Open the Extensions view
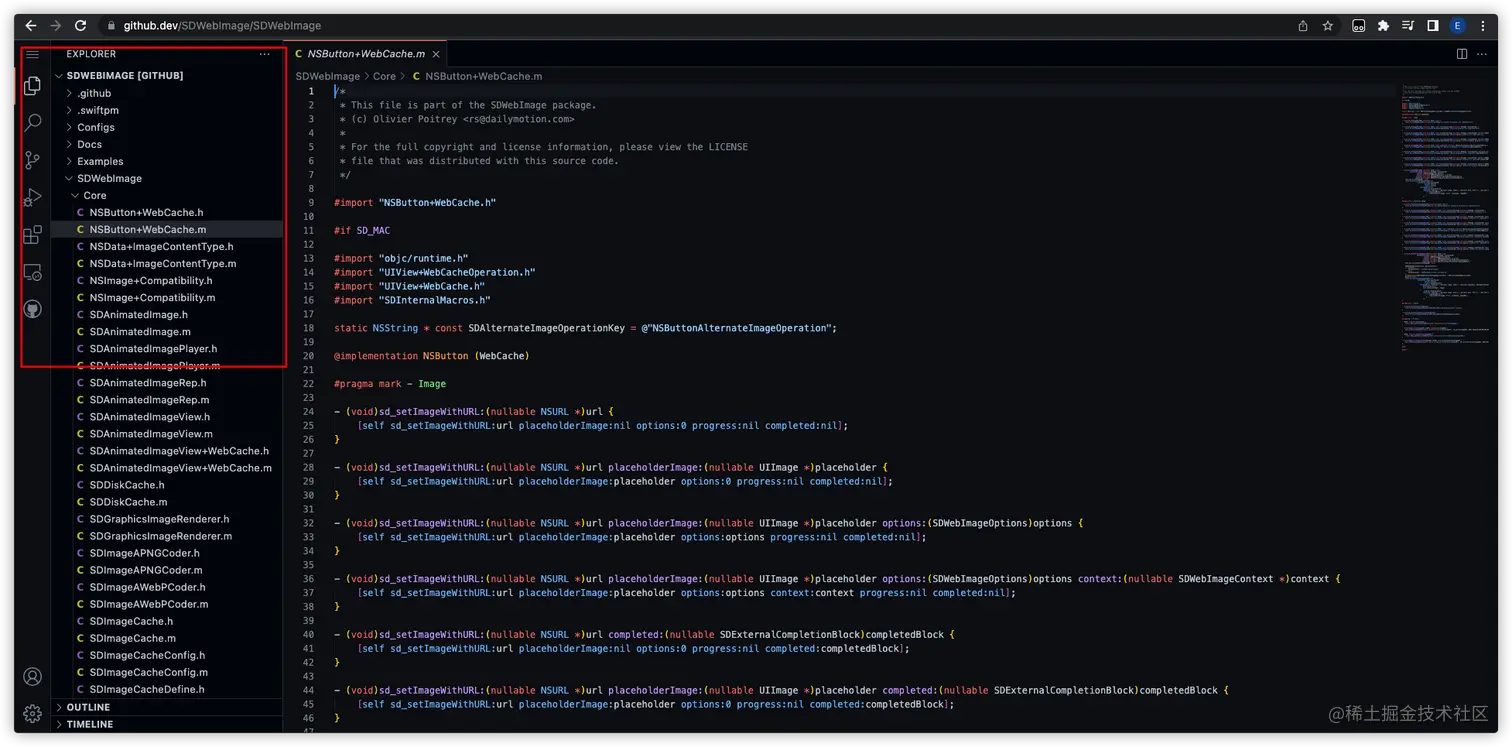This screenshot has height=747, width=1512. coord(32,234)
